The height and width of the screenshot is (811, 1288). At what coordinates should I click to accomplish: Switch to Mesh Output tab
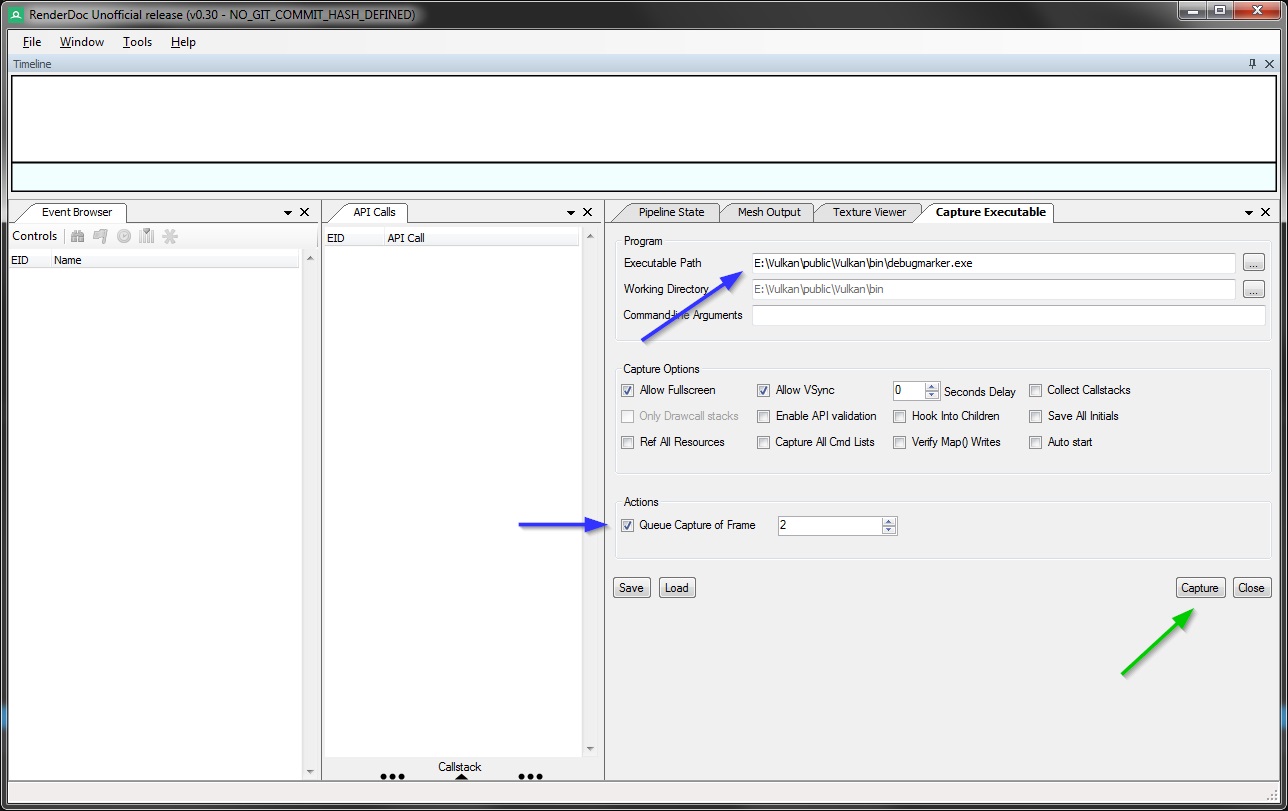click(769, 212)
